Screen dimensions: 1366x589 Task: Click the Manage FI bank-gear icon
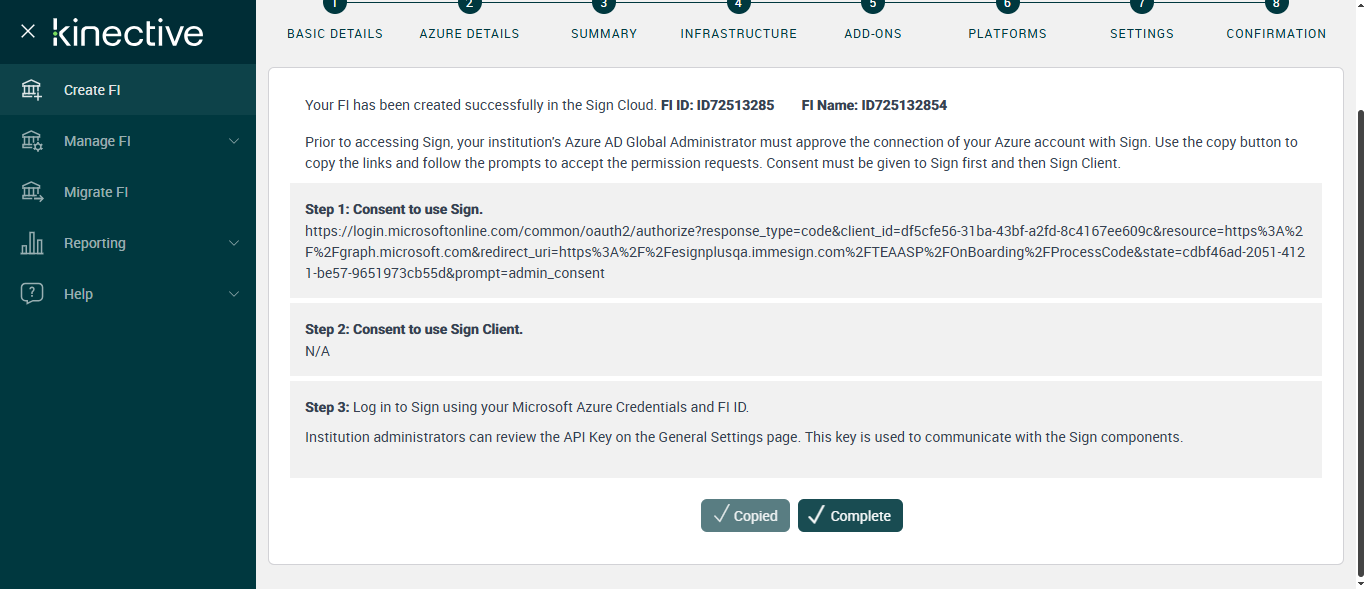tap(32, 141)
